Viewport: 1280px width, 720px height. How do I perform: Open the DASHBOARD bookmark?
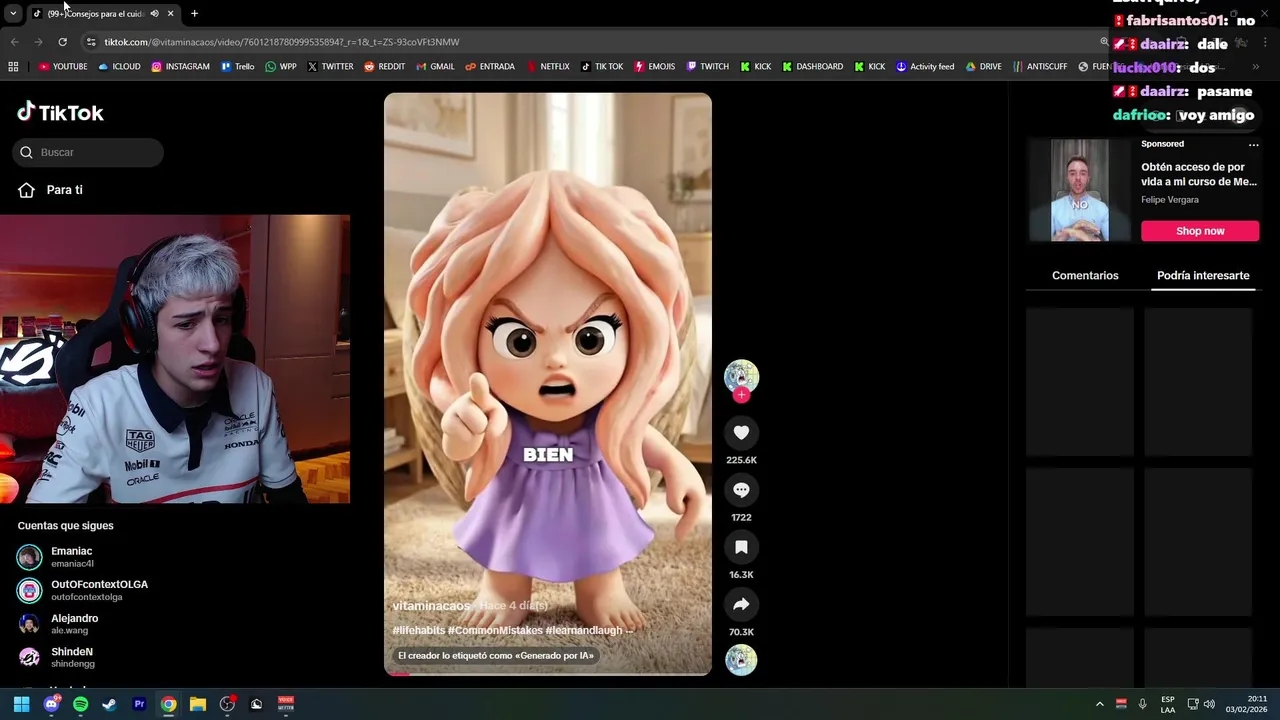point(812,67)
